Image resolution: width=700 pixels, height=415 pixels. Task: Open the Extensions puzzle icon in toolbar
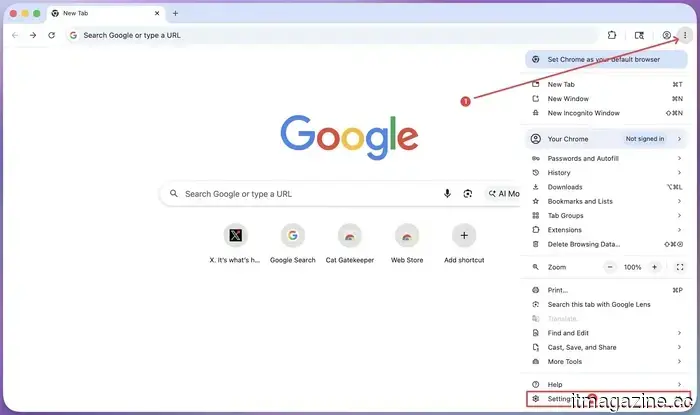[612, 35]
